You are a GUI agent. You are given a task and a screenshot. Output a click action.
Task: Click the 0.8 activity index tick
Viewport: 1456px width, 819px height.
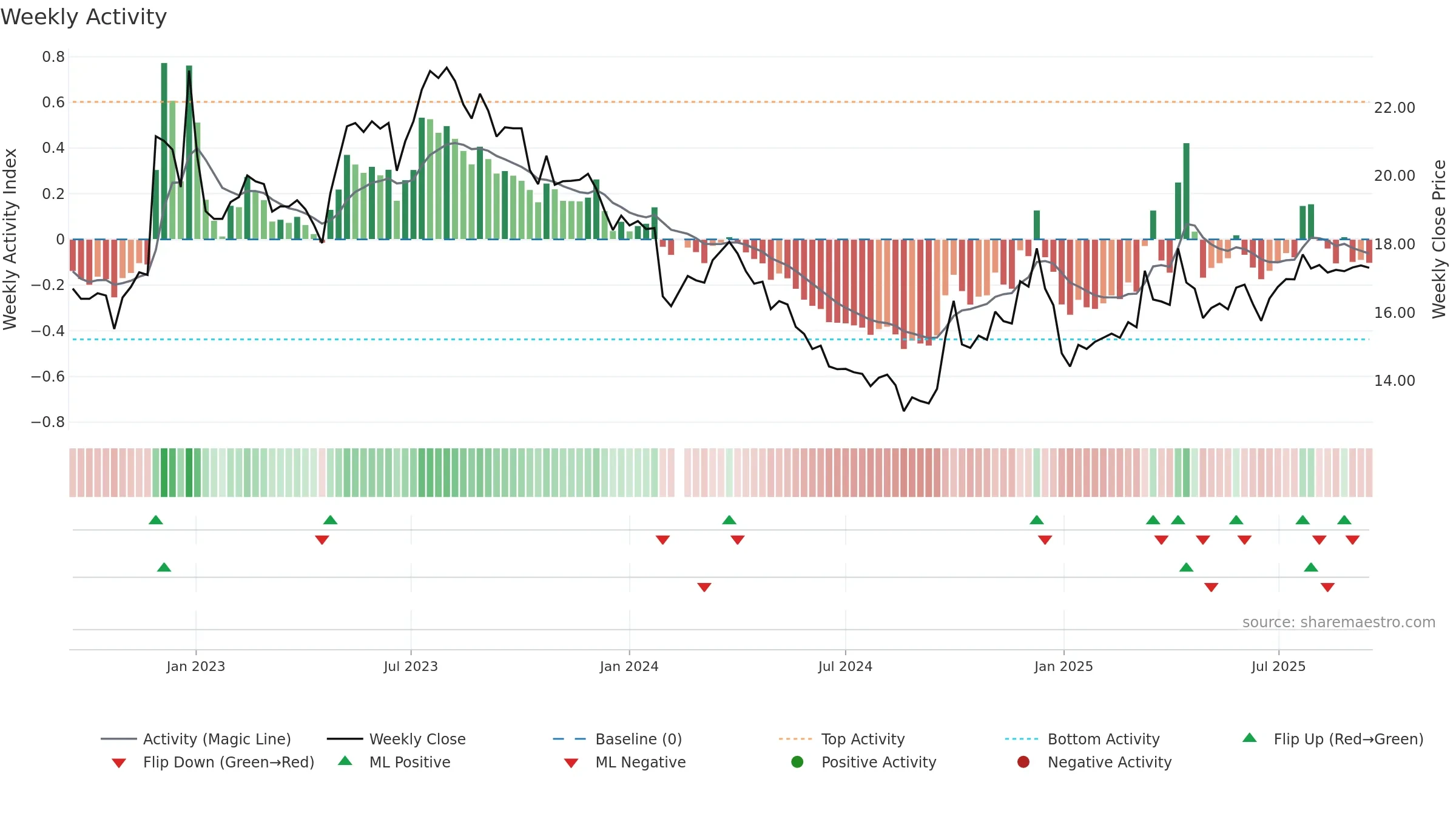(53, 57)
